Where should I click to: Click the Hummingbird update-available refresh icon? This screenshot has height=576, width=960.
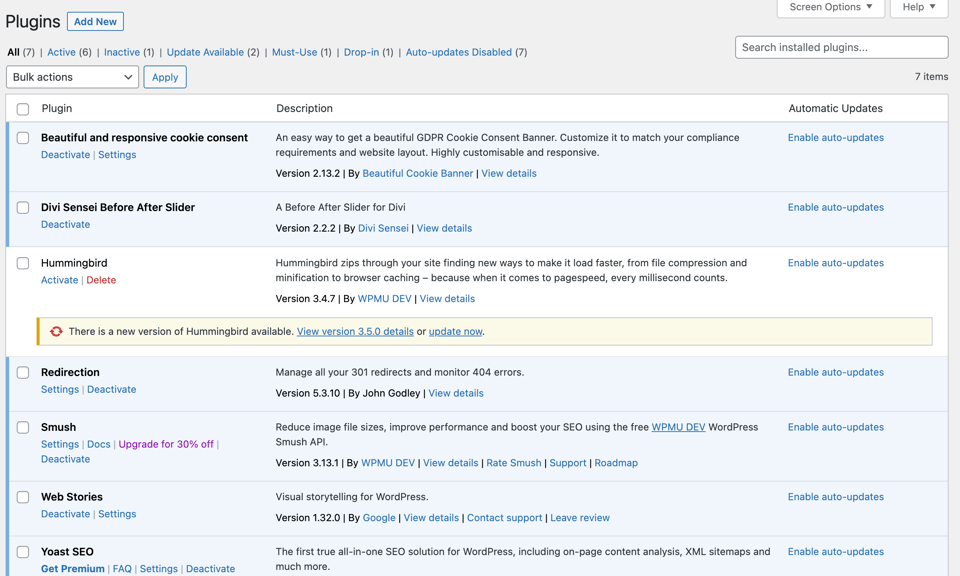pyautogui.click(x=56, y=331)
